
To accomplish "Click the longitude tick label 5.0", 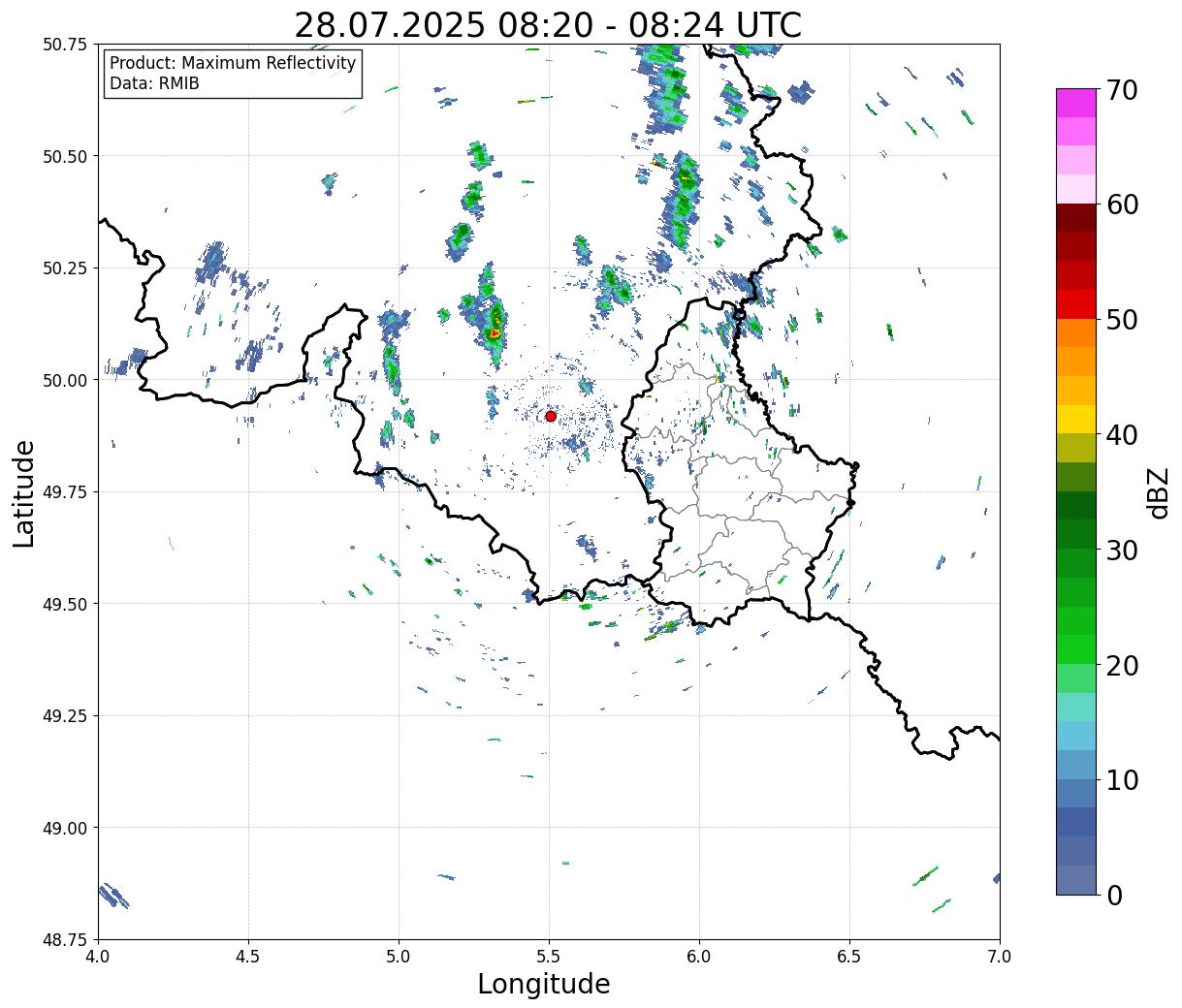I will coord(399,957).
